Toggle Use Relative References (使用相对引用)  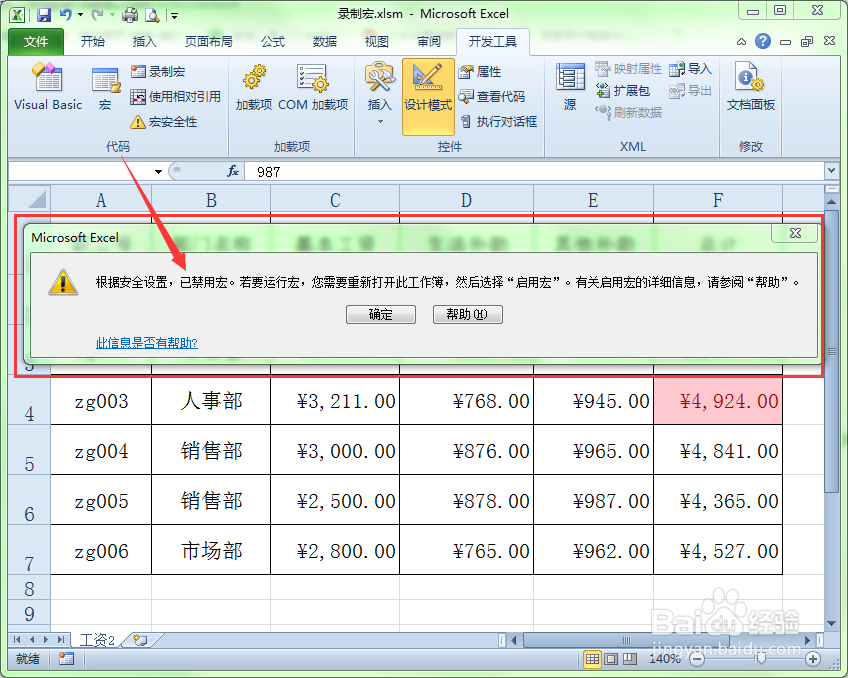176,96
